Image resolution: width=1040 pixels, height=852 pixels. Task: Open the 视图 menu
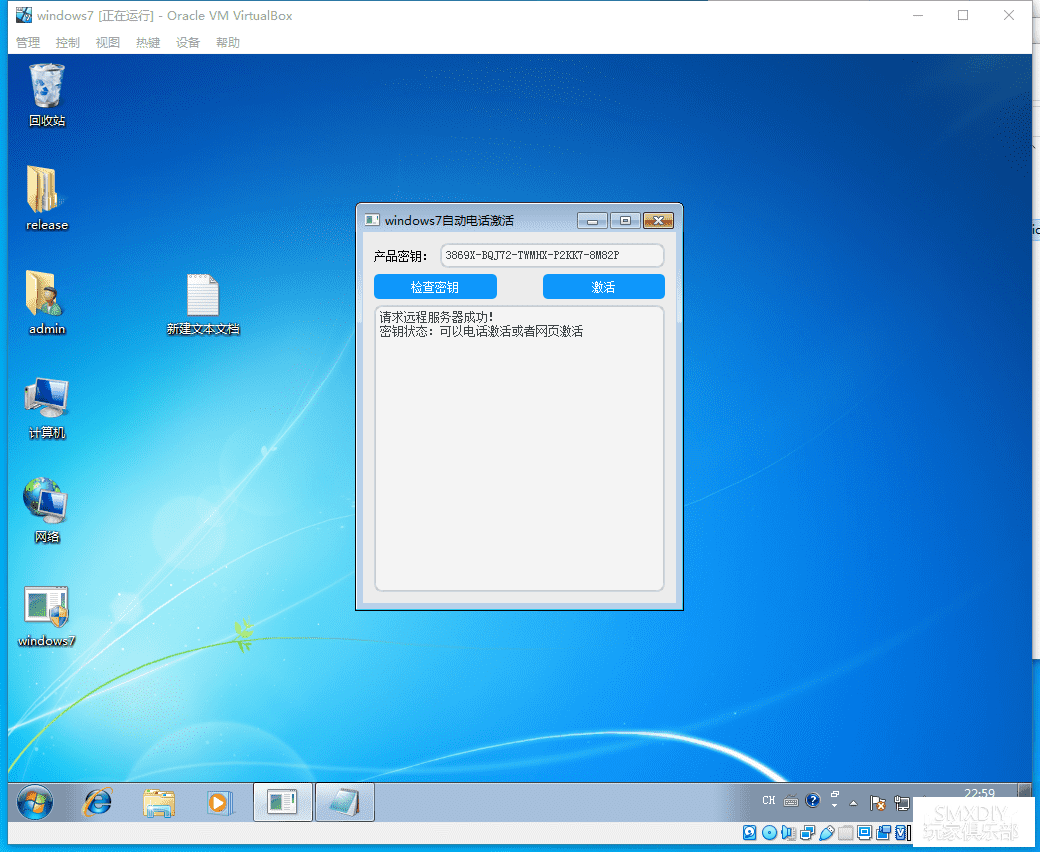[x=107, y=42]
